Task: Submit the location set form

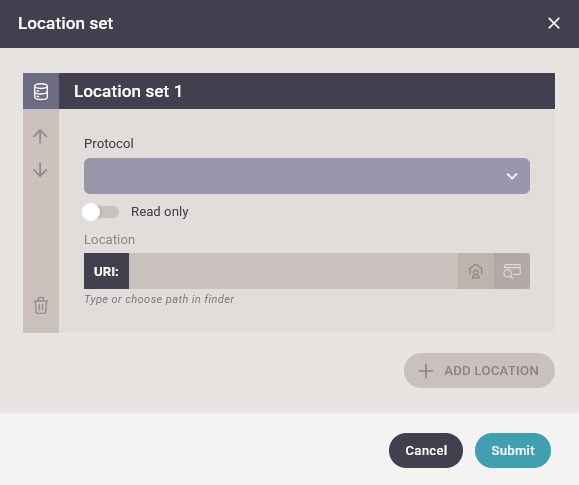Action: pyautogui.click(x=513, y=450)
